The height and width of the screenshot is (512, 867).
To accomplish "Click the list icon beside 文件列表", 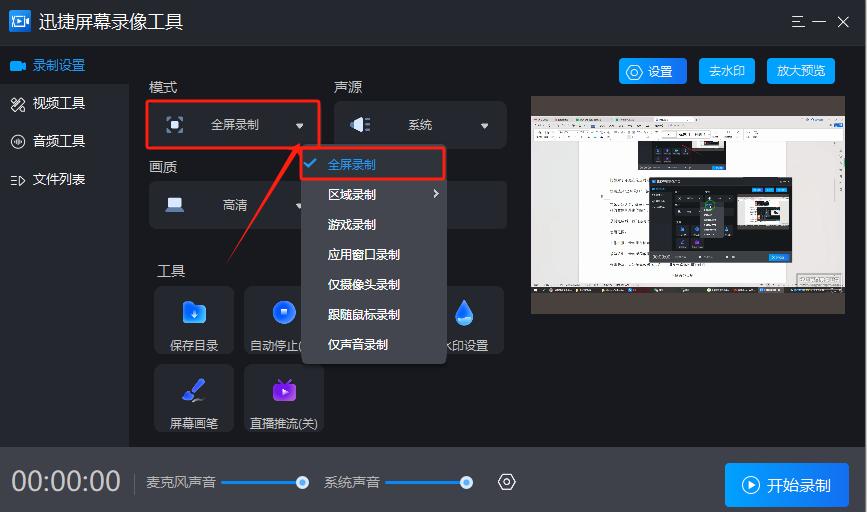I will coord(18,180).
